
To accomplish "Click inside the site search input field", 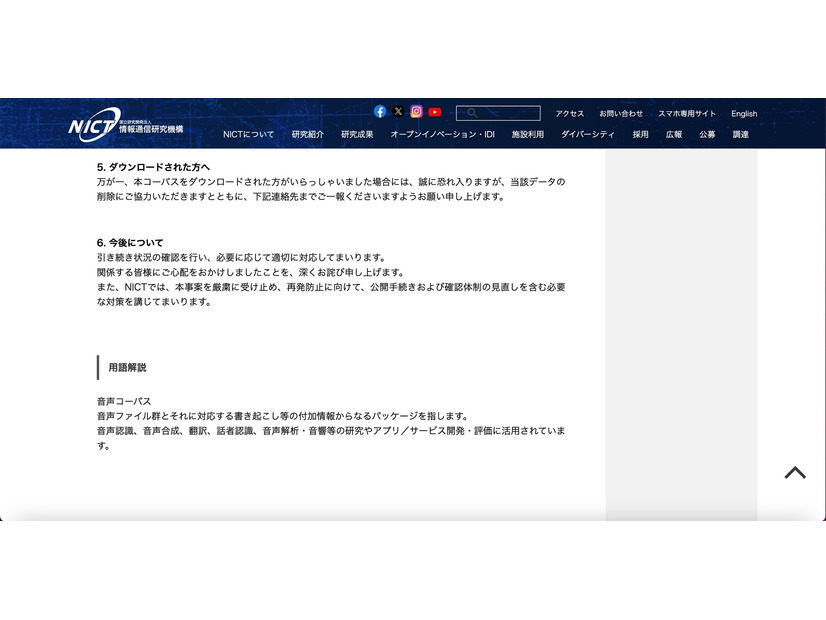I will 505,113.
